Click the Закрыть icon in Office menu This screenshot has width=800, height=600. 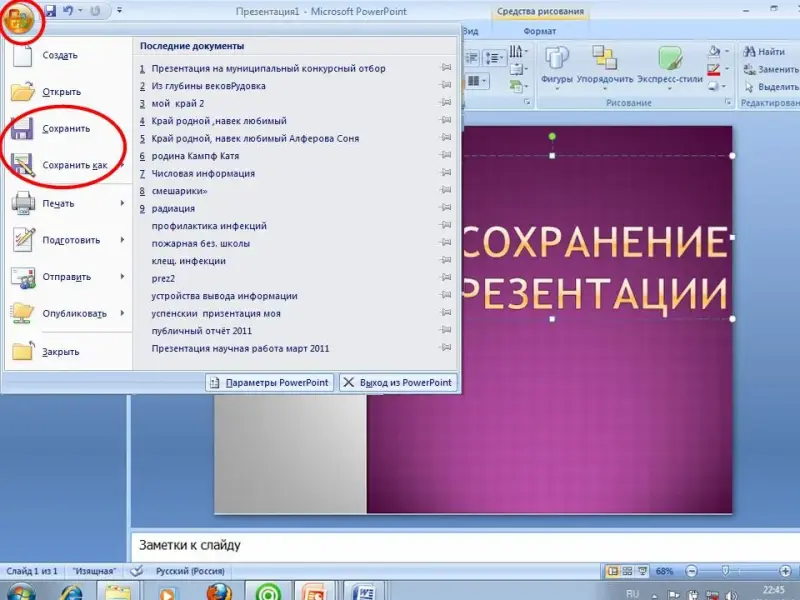[x=23, y=351]
